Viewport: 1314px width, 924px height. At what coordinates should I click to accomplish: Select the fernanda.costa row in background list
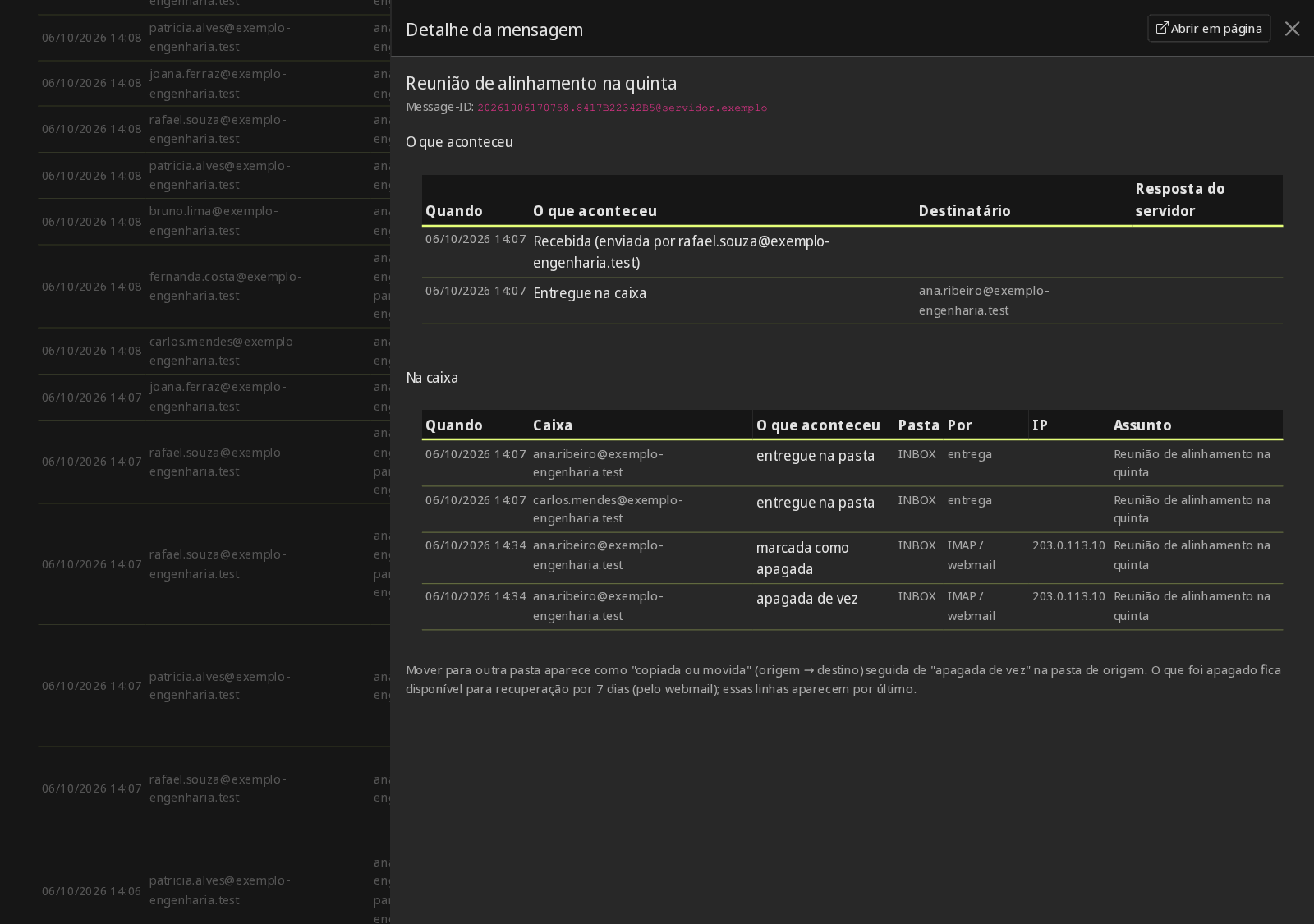point(214,287)
